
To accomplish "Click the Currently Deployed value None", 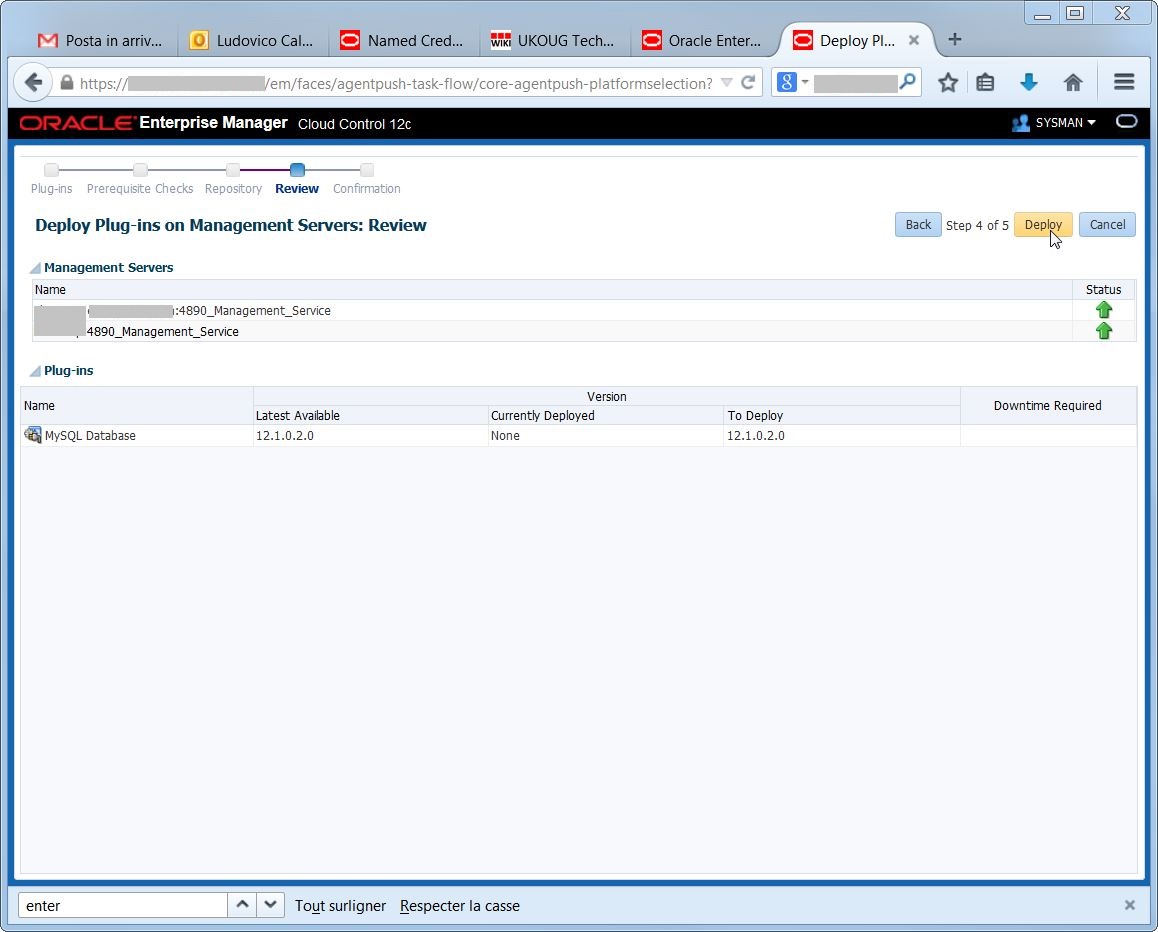I will pos(505,436).
